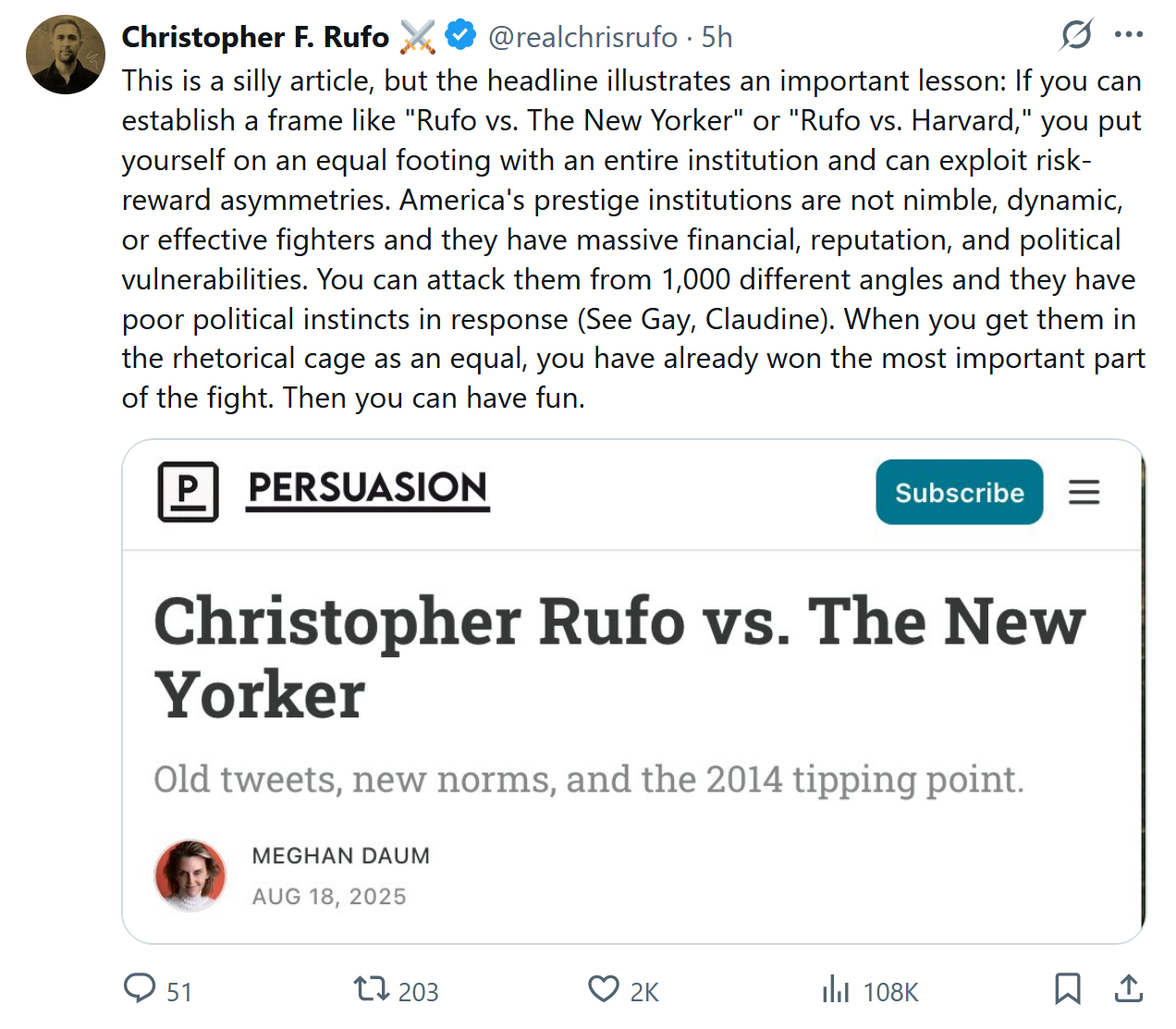
Task: Bookmark this tweet
Action: 1067,988
